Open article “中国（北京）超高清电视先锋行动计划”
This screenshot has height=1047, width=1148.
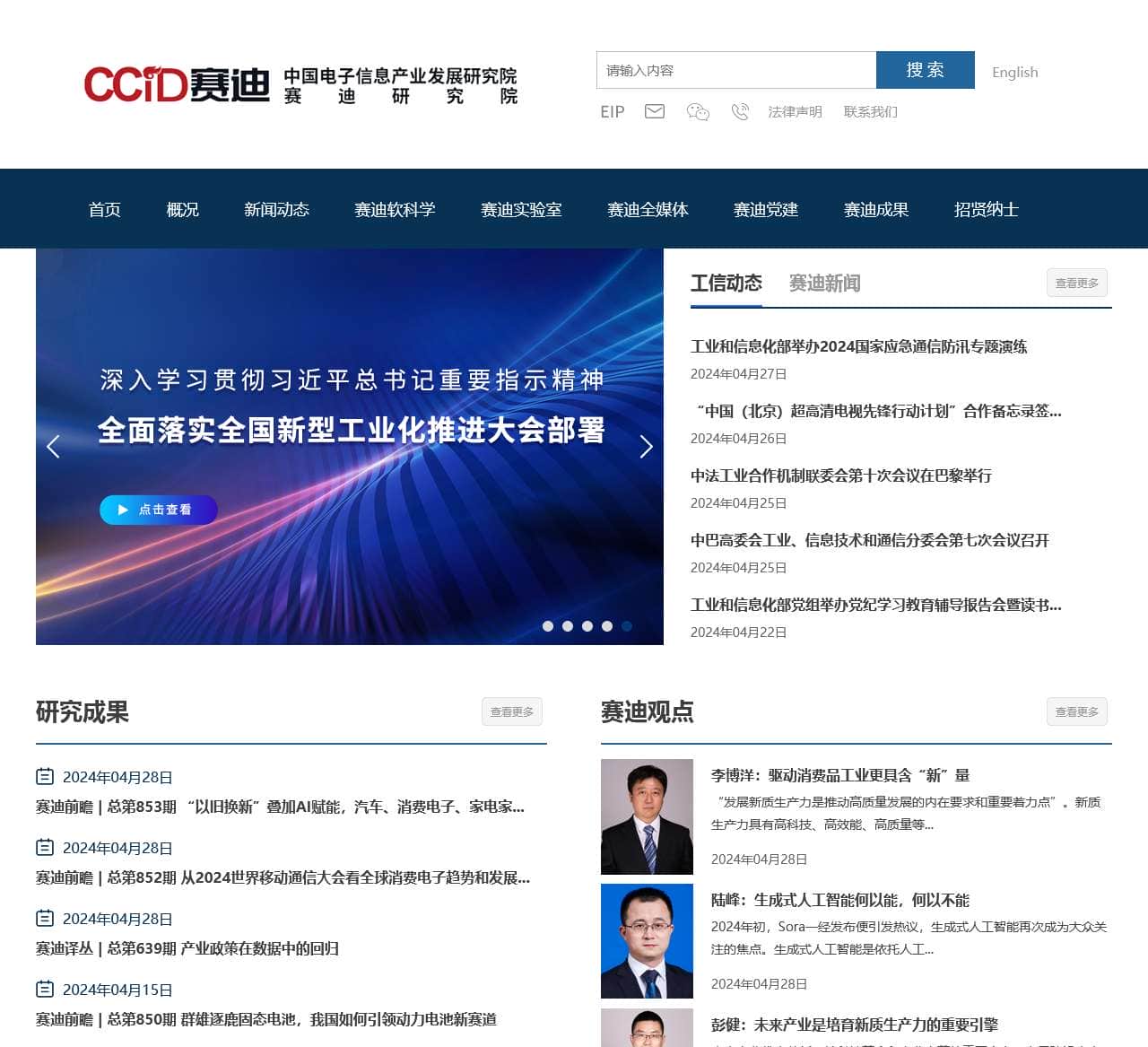tap(876, 411)
